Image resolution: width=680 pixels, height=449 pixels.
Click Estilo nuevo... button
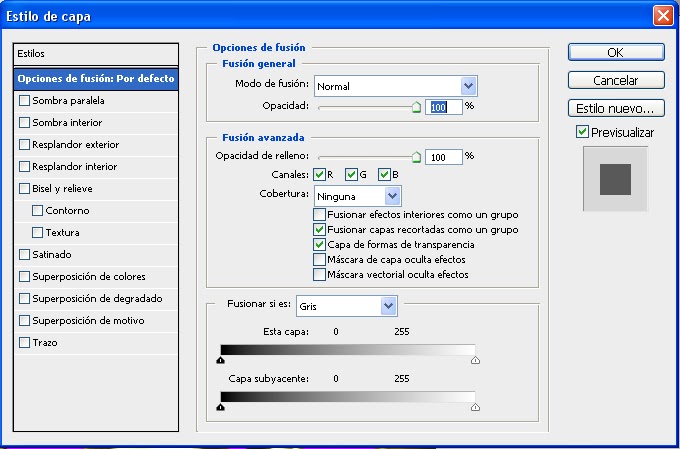[x=616, y=108]
